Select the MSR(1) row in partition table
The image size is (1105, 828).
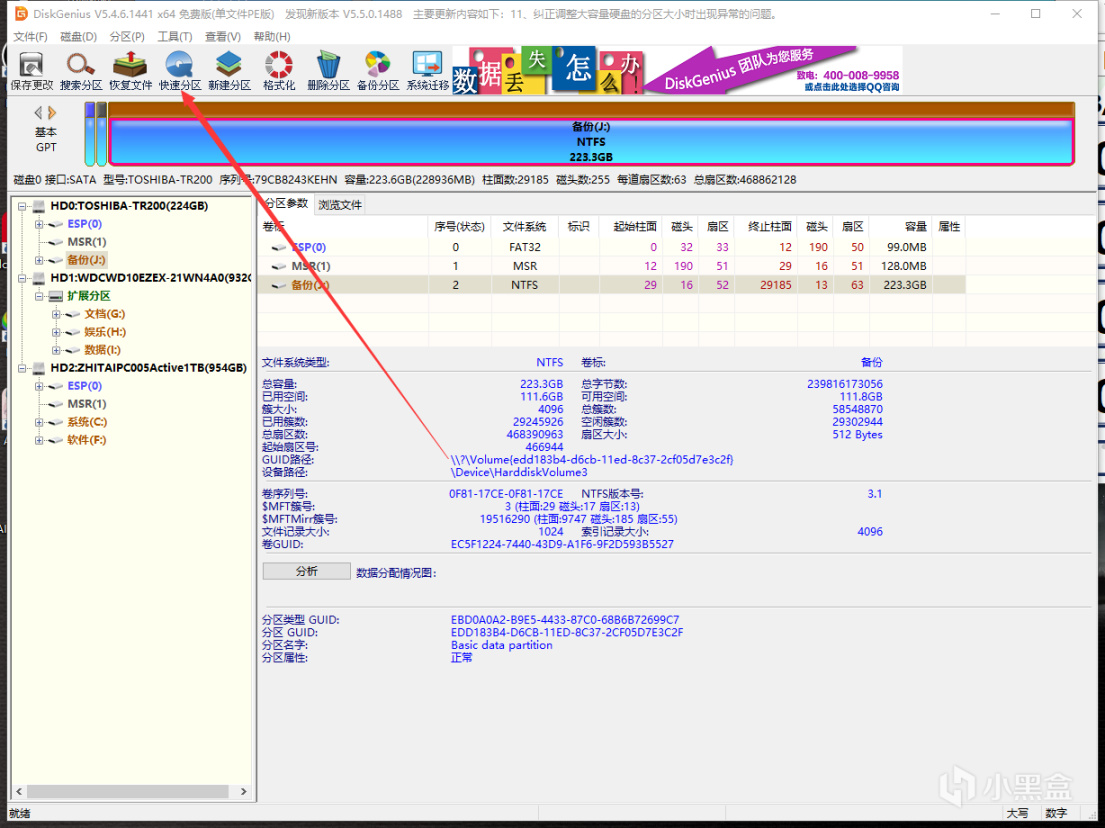pos(612,266)
